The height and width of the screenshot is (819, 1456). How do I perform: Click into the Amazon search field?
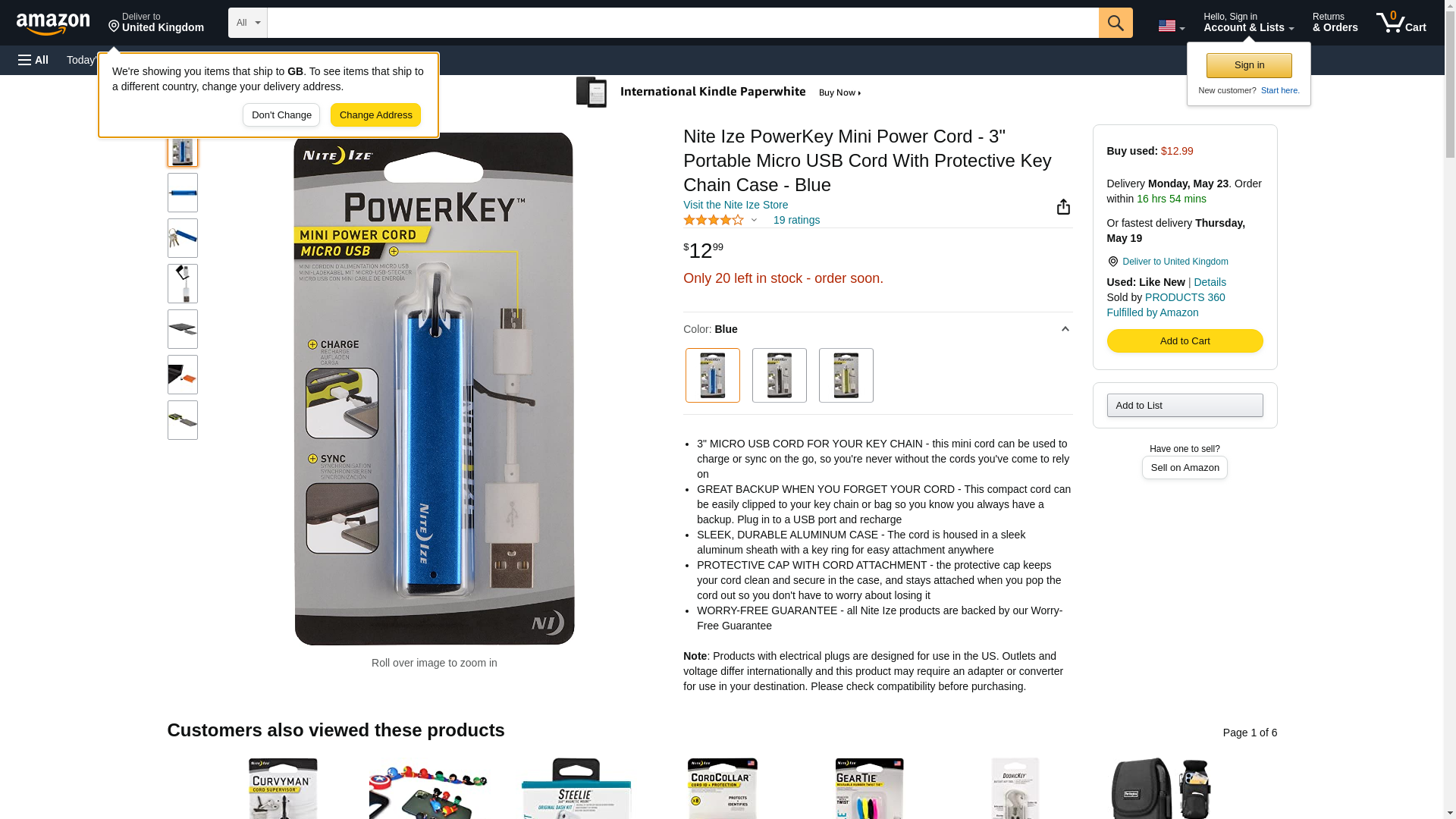tap(682, 23)
